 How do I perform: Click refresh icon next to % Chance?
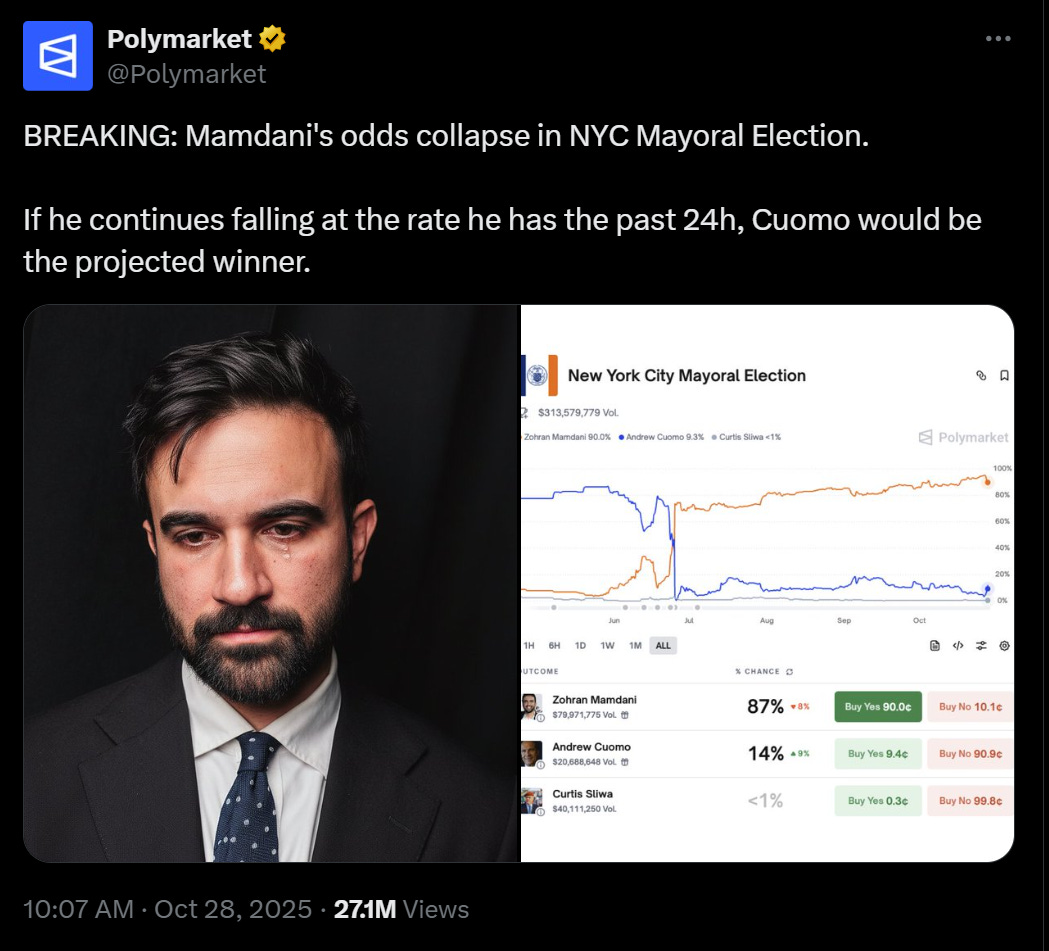click(x=789, y=671)
